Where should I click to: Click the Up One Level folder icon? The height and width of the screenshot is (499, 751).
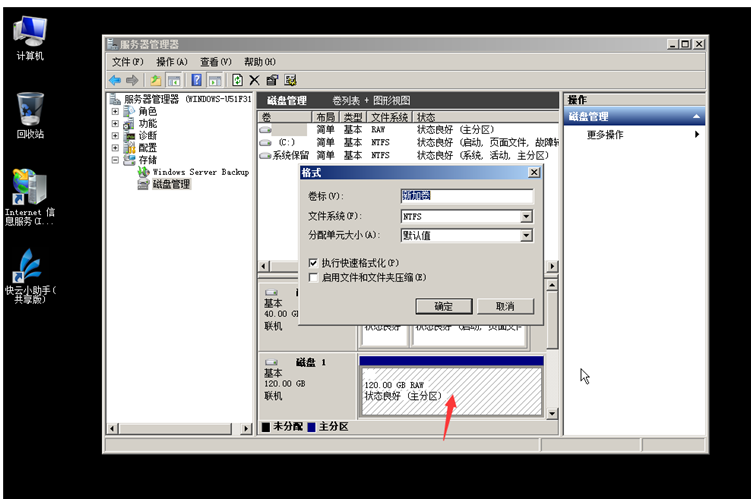point(156,80)
